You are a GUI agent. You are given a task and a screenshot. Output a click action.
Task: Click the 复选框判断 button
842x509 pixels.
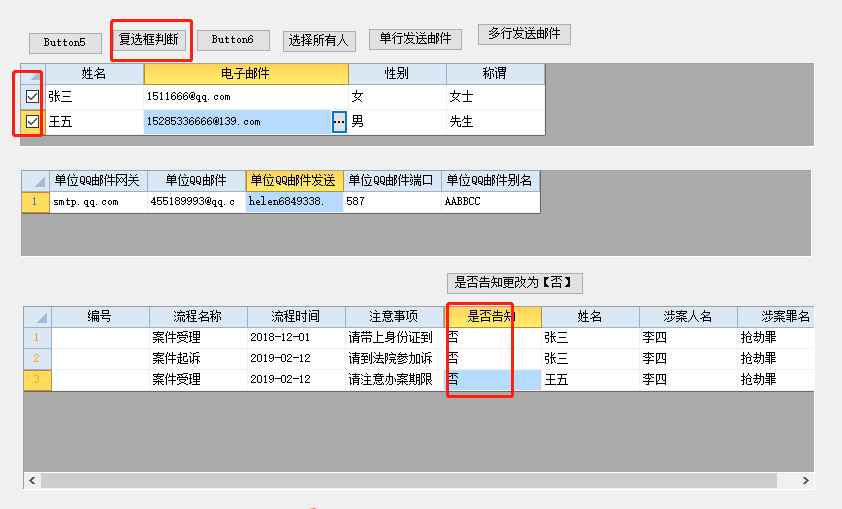pos(149,40)
